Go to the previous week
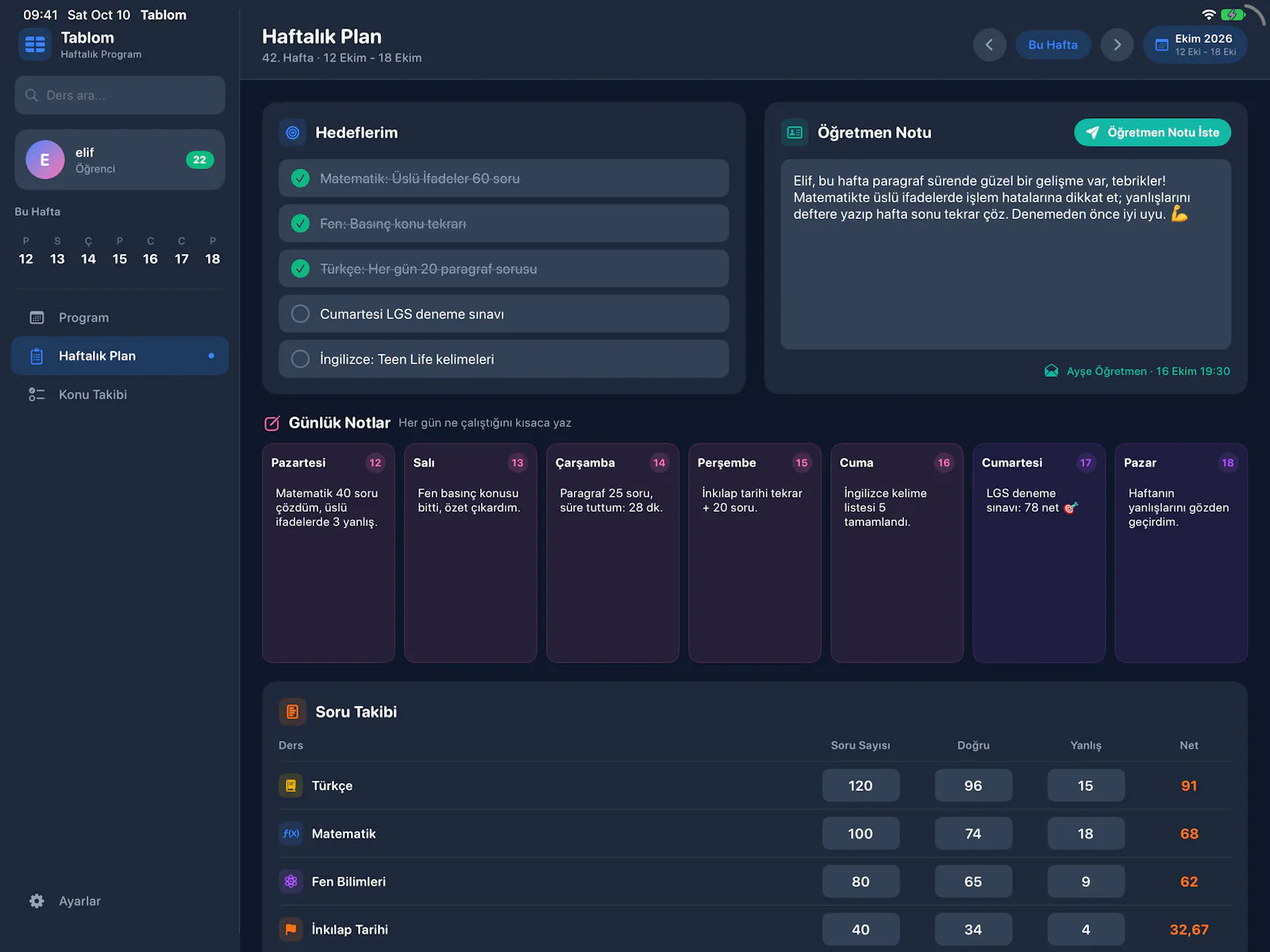Image resolution: width=1270 pixels, height=952 pixels. [x=989, y=44]
